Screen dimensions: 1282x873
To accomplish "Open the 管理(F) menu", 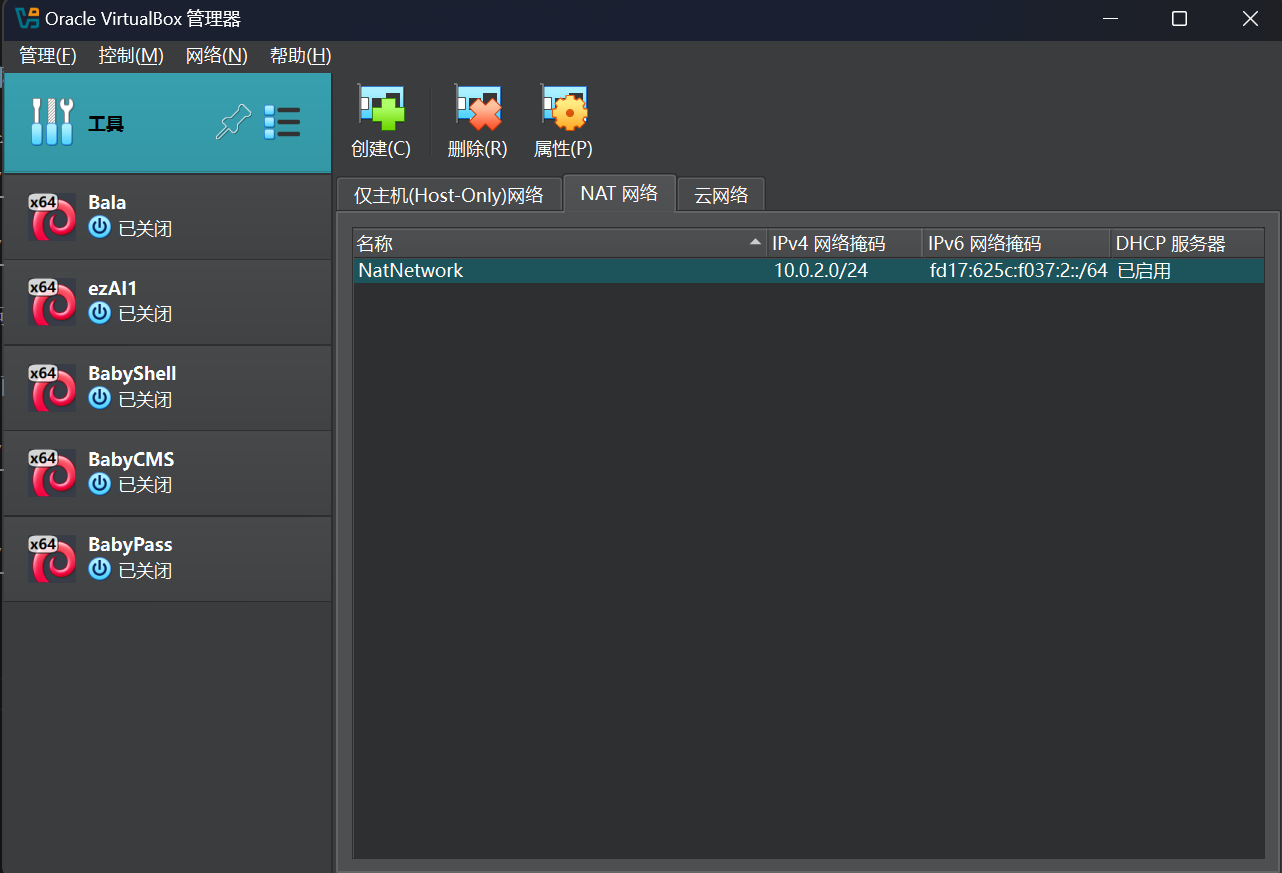I will click(47, 56).
